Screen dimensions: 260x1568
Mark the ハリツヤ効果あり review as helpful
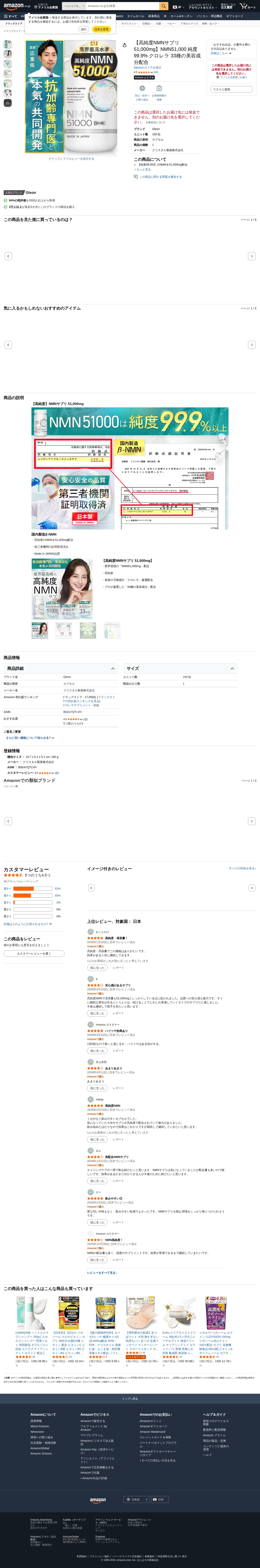(x=97, y=1051)
